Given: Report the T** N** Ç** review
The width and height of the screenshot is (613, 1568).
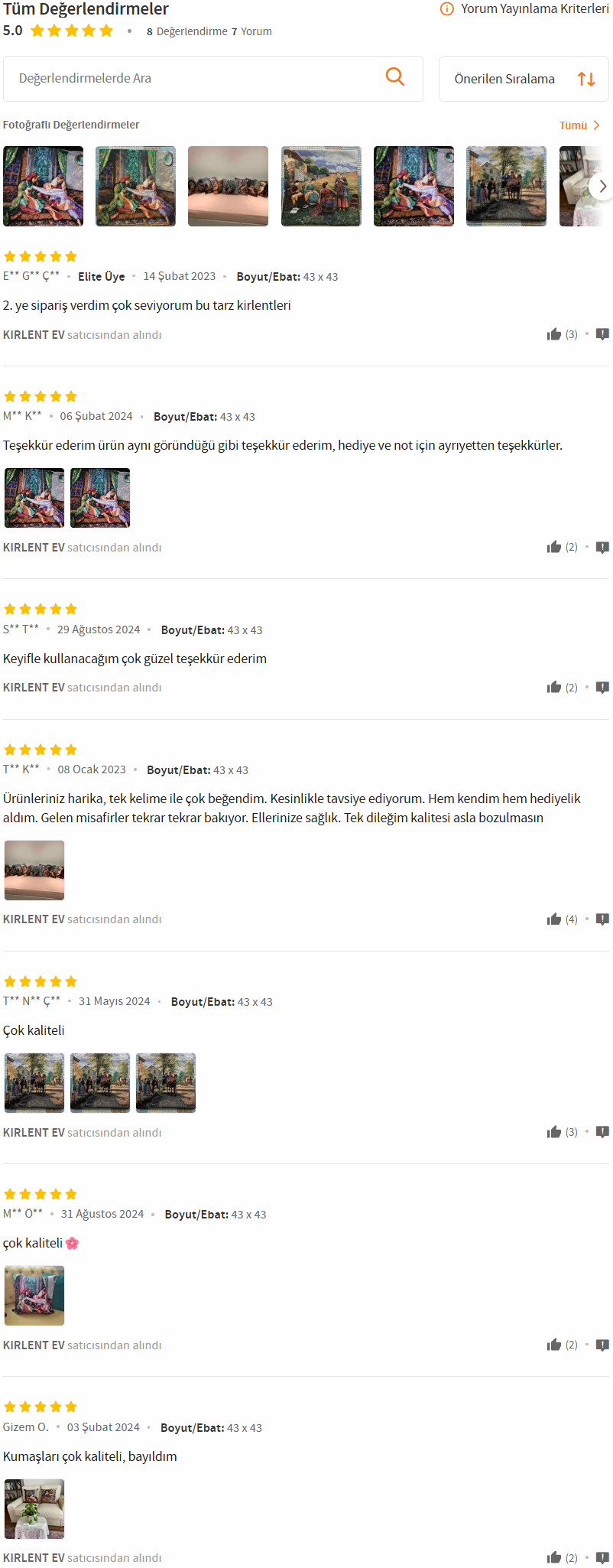Looking at the screenshot, I should pyautogui.click(x=602, y=1132).
